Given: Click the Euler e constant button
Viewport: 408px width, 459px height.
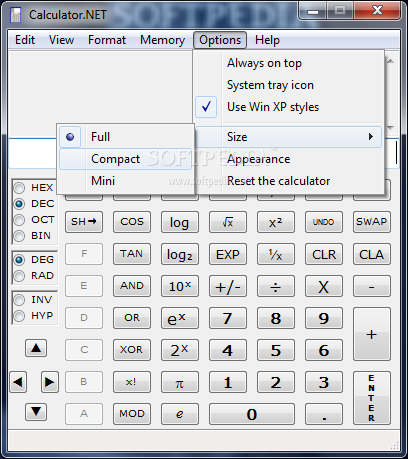Looking at the screenshot, I should pos(180,414).
